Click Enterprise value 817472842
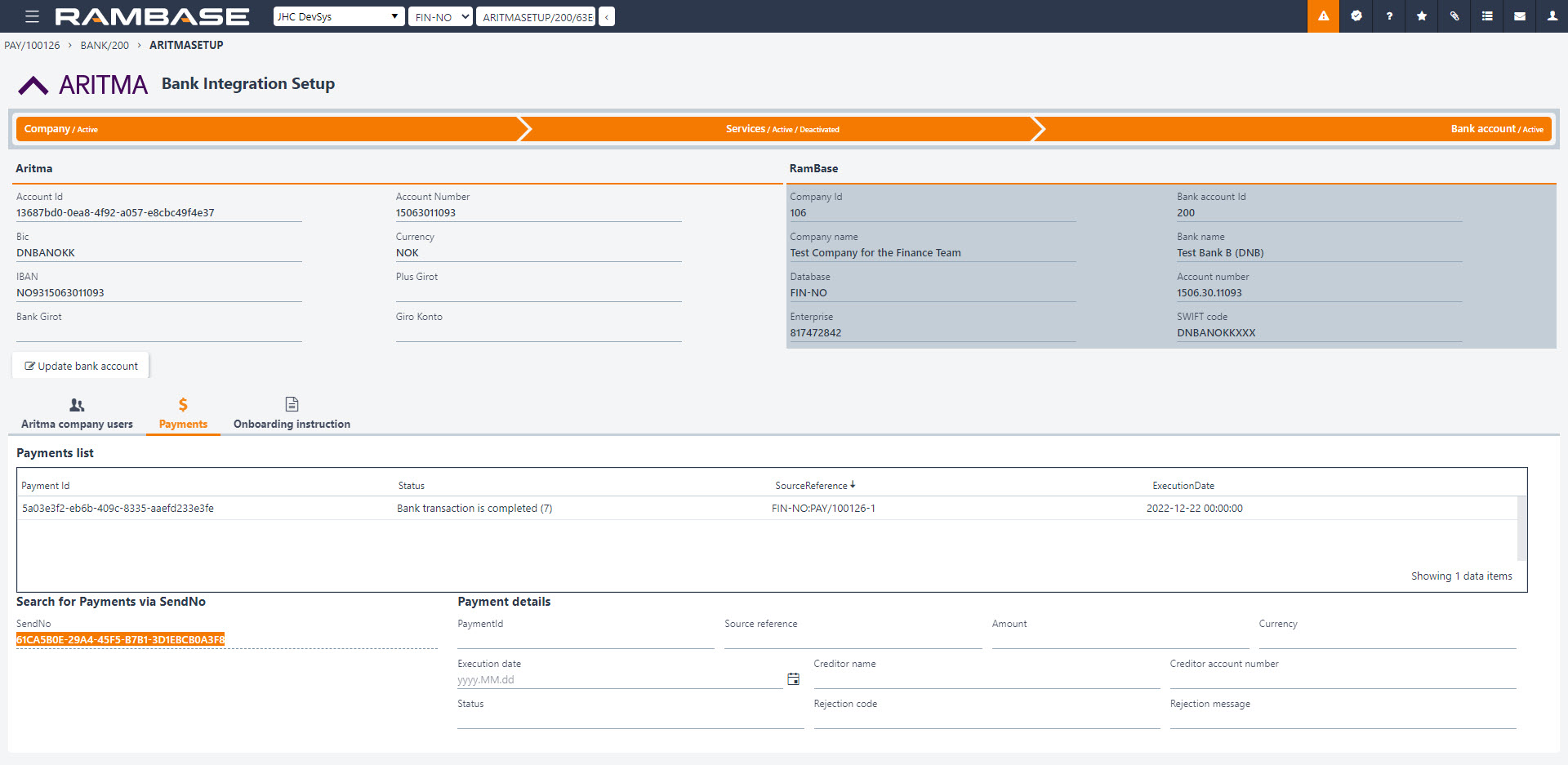The image size is (1568, 765). point(815,333)
